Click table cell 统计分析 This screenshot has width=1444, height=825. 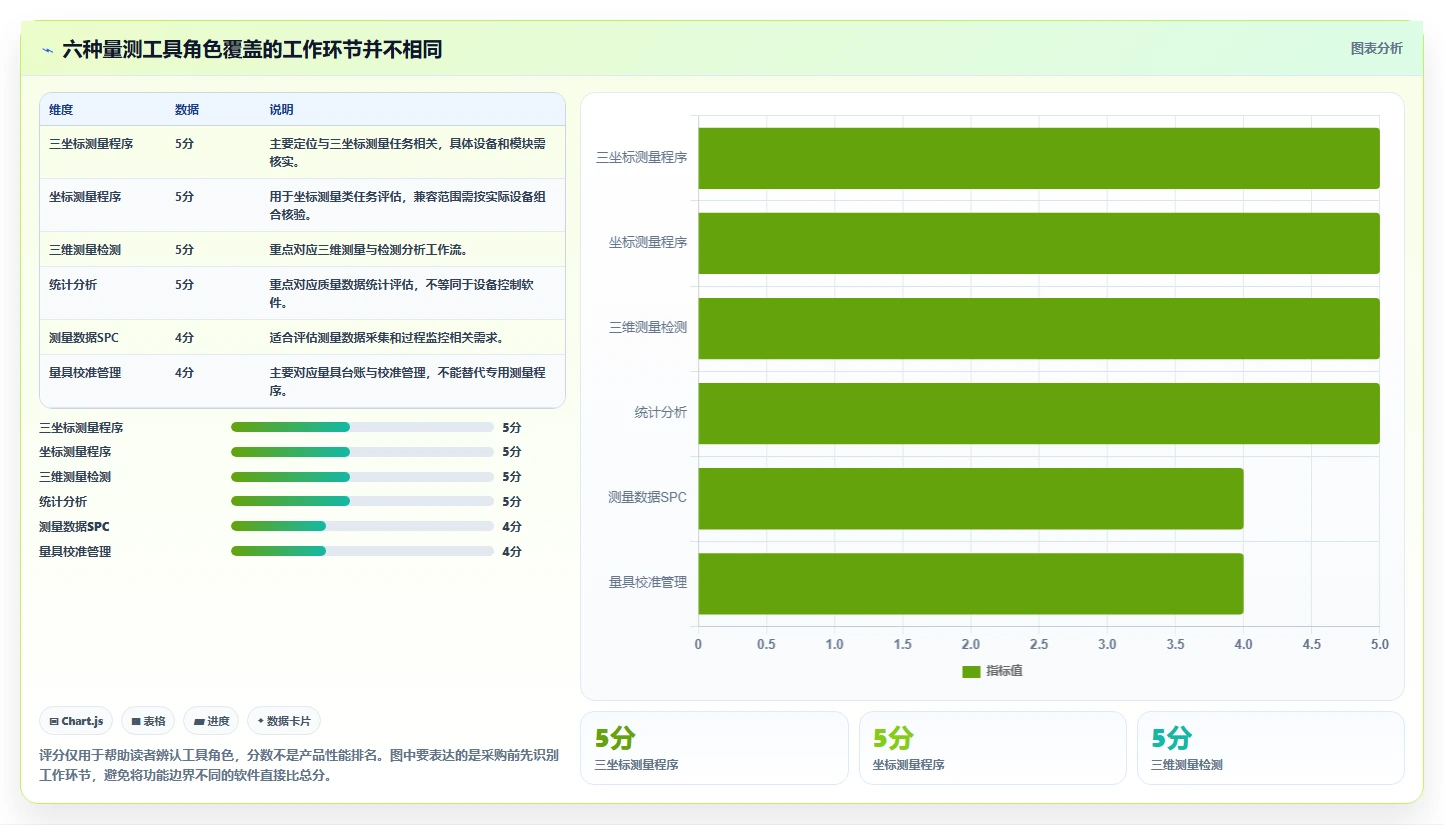pyautogui.click(x=73, y=285)
